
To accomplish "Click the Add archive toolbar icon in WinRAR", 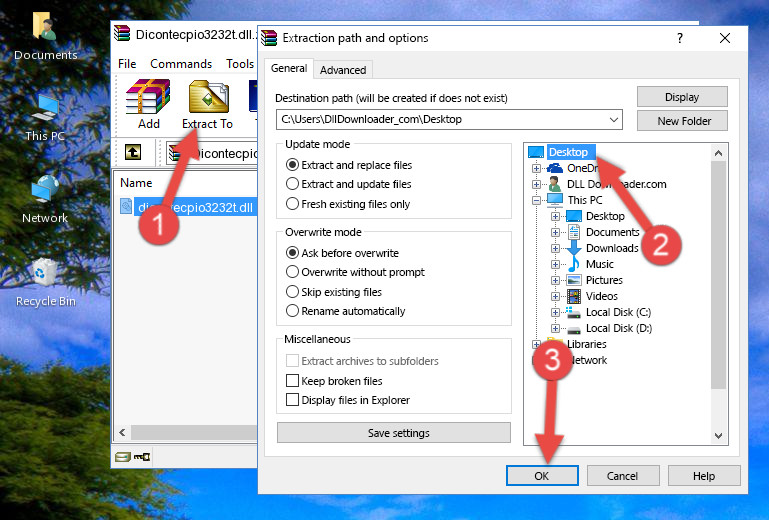I will pos(148,104).
